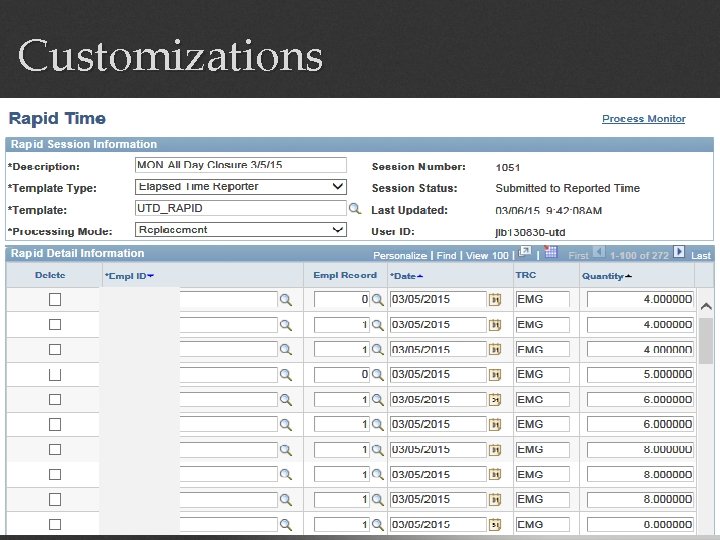Click the TRC column header
The image size is (720, 540).
526,275
